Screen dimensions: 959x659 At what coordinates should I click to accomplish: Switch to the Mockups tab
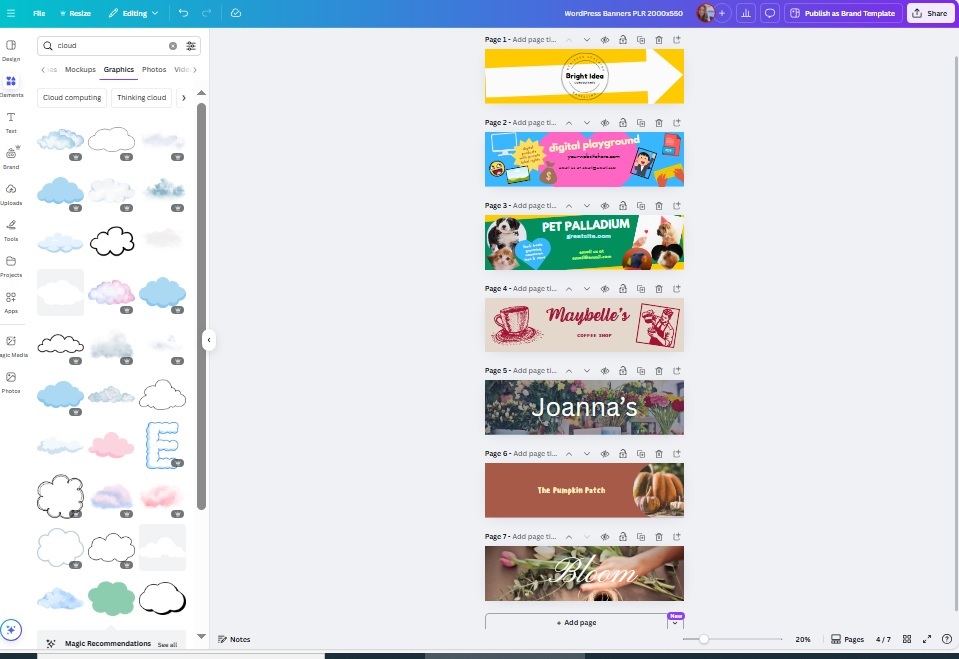tap(80, 69)
